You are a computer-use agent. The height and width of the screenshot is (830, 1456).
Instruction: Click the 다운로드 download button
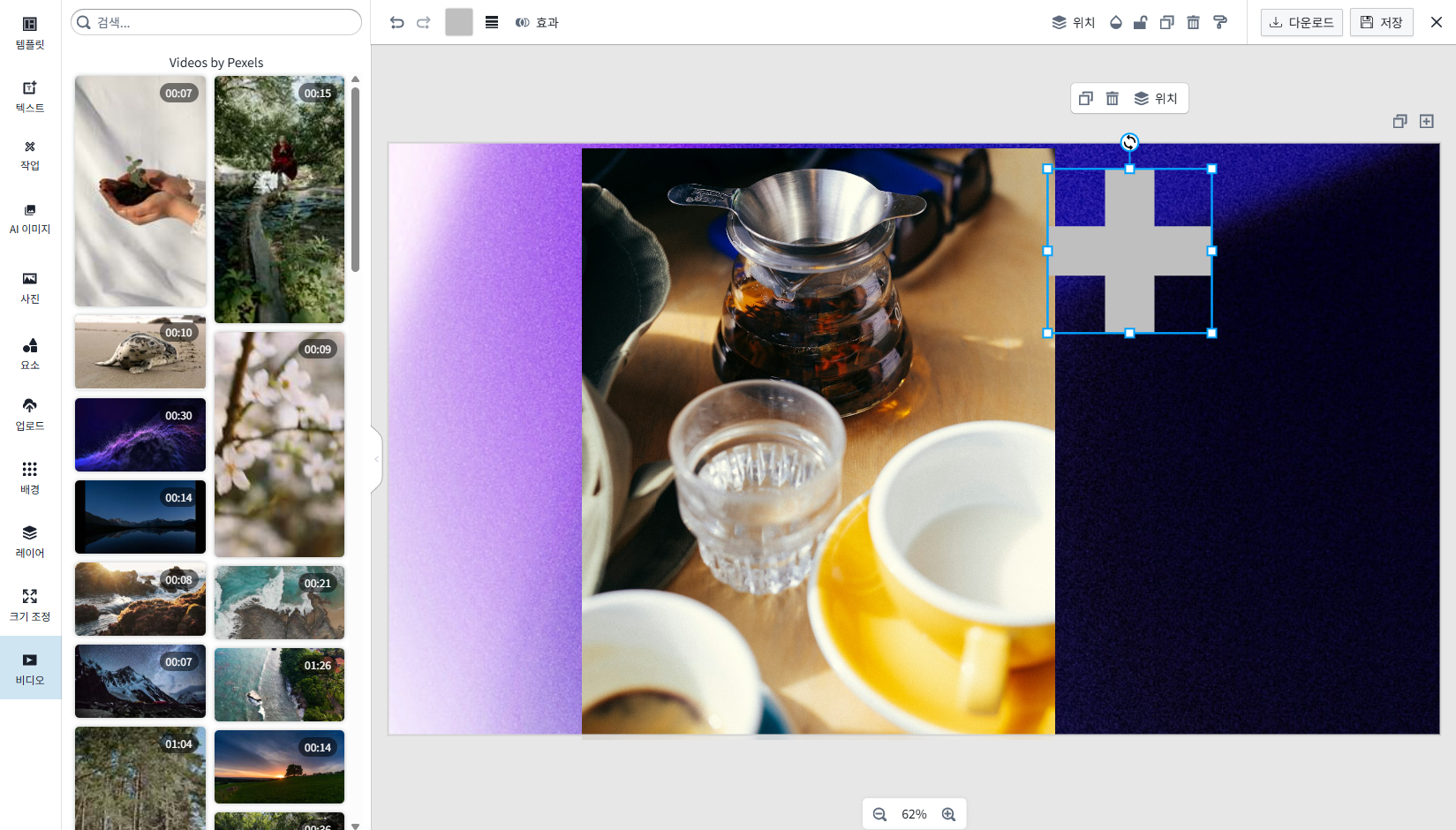[x=1301, y=23]
